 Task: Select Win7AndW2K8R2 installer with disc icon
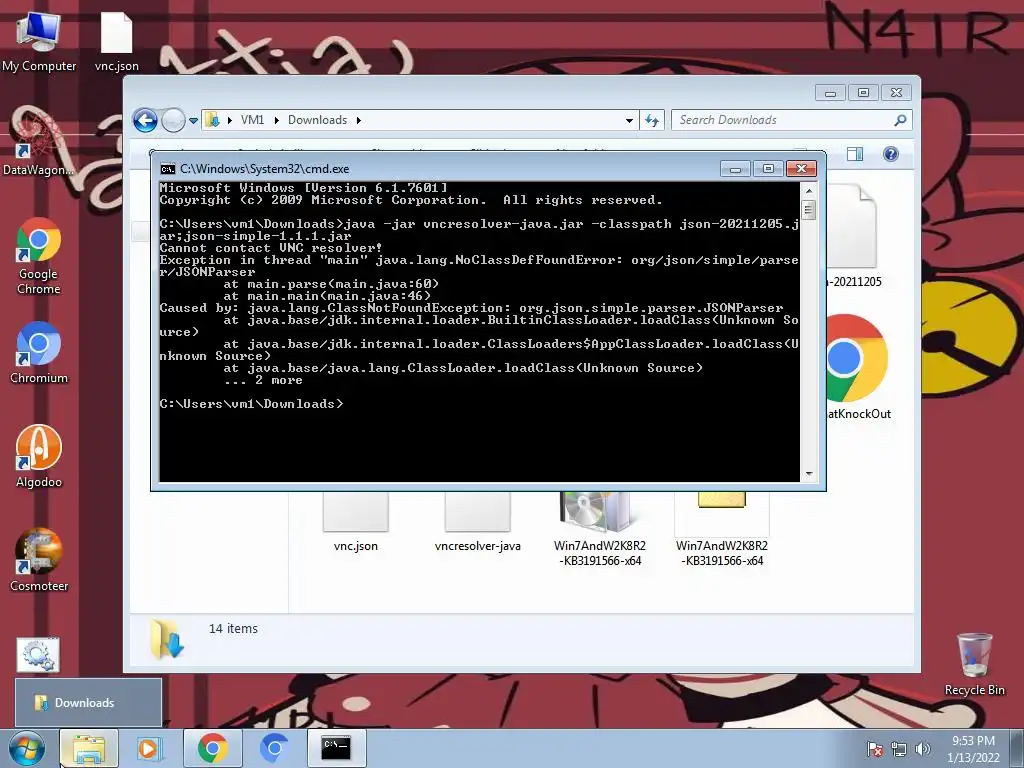click(x=600, y=530)
